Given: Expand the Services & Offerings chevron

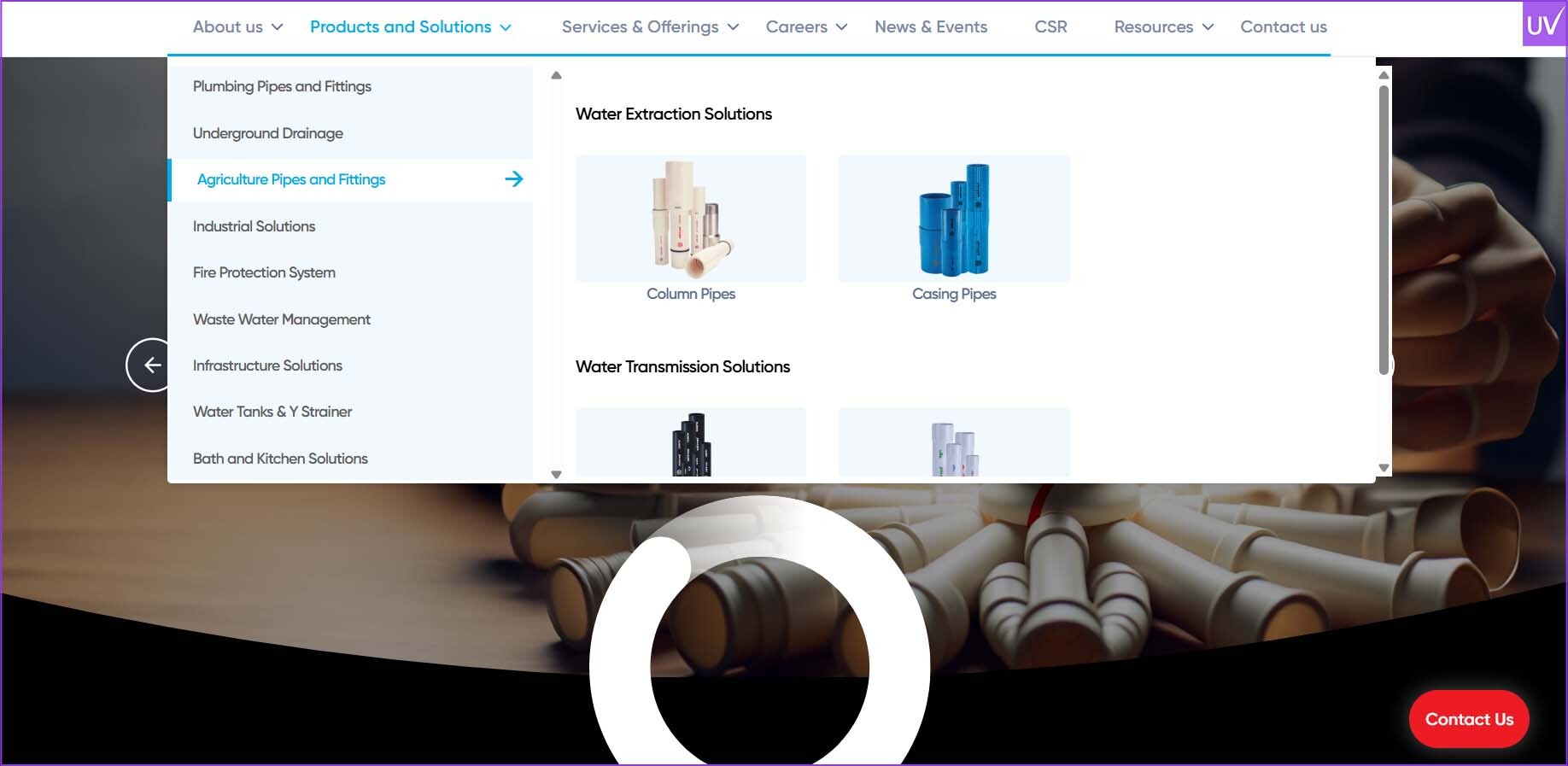Looking at the screenshot, I should pos(733,27).
